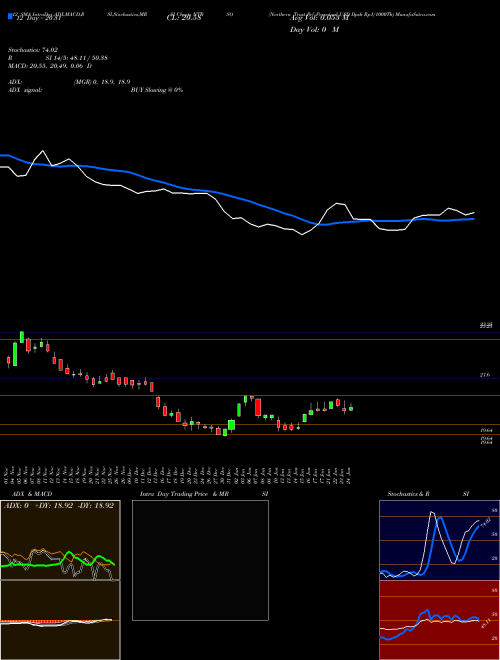This screenshot has height=660, width=500.
Task: Click the blue Stochastics chart panel
Action: [x=439, y=540]
